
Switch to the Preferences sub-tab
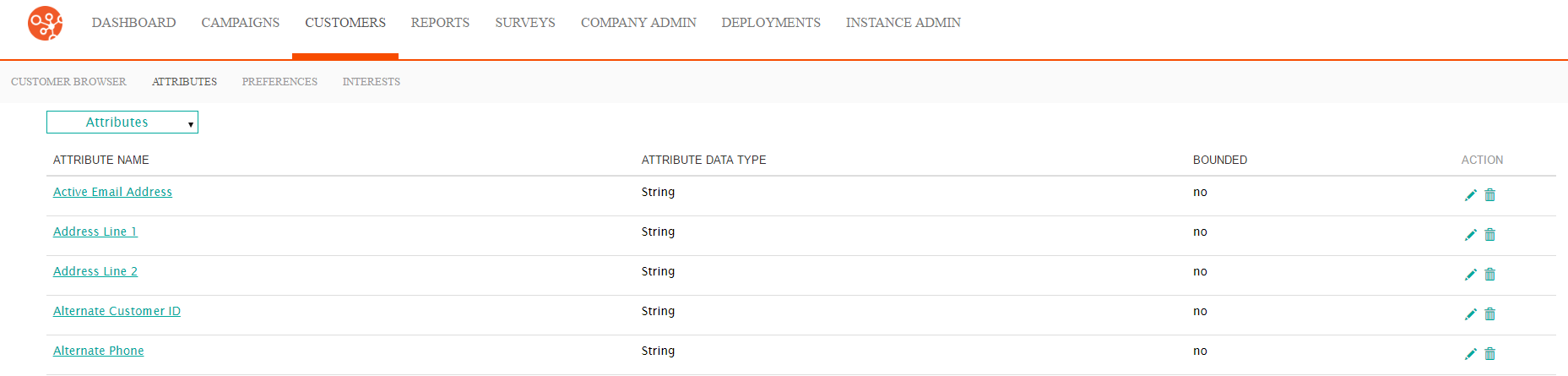click(279, 82)
